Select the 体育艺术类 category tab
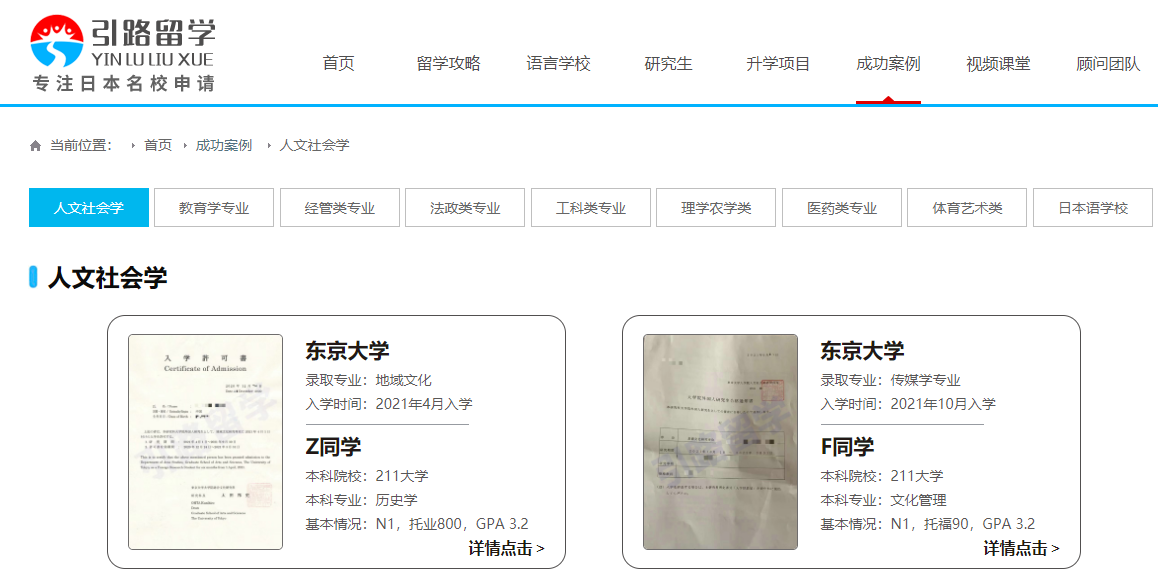This screenshot has height=576, width=1158. tap(967, 208)
